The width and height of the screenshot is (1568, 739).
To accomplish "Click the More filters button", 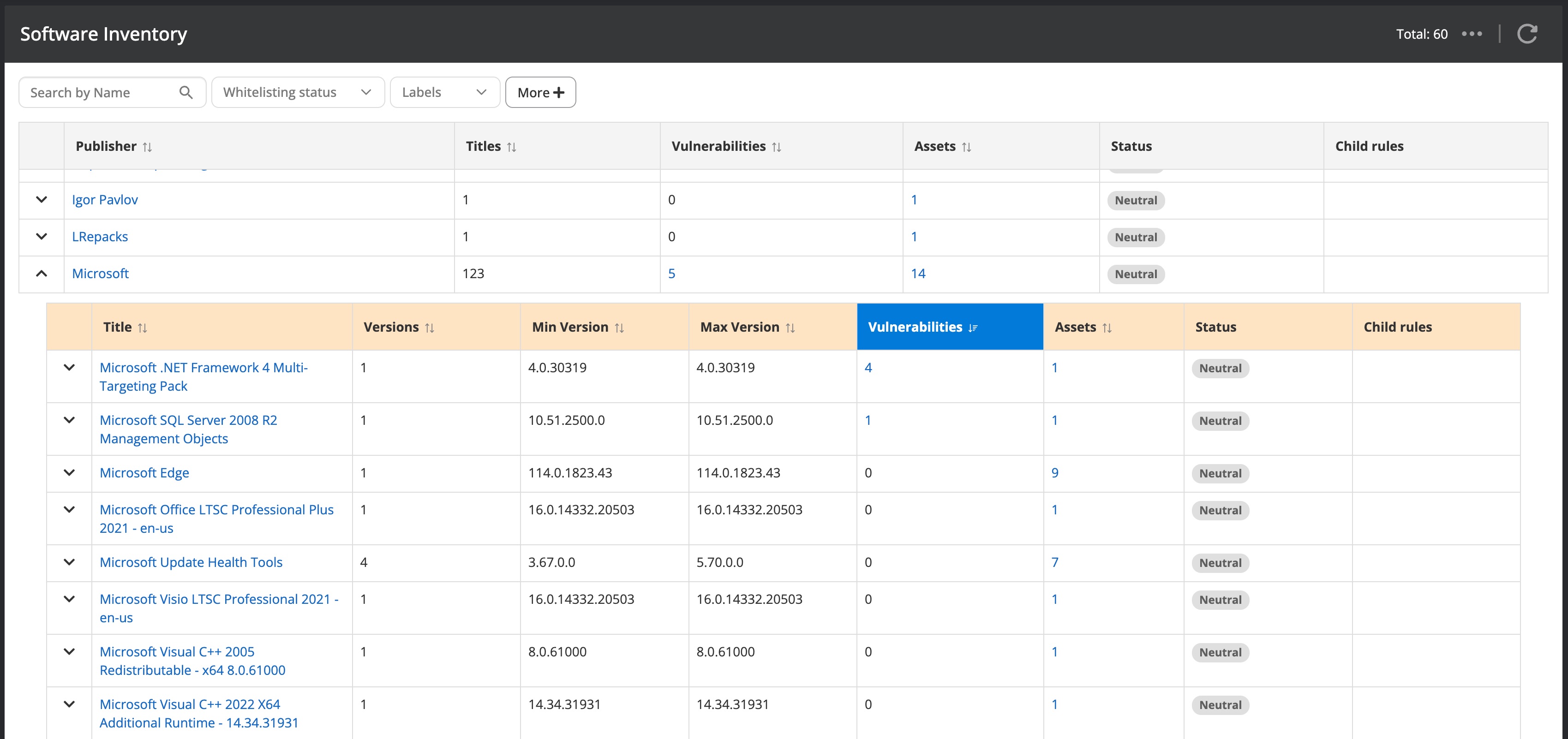I will pyautogui.click(x=540, y=93).
